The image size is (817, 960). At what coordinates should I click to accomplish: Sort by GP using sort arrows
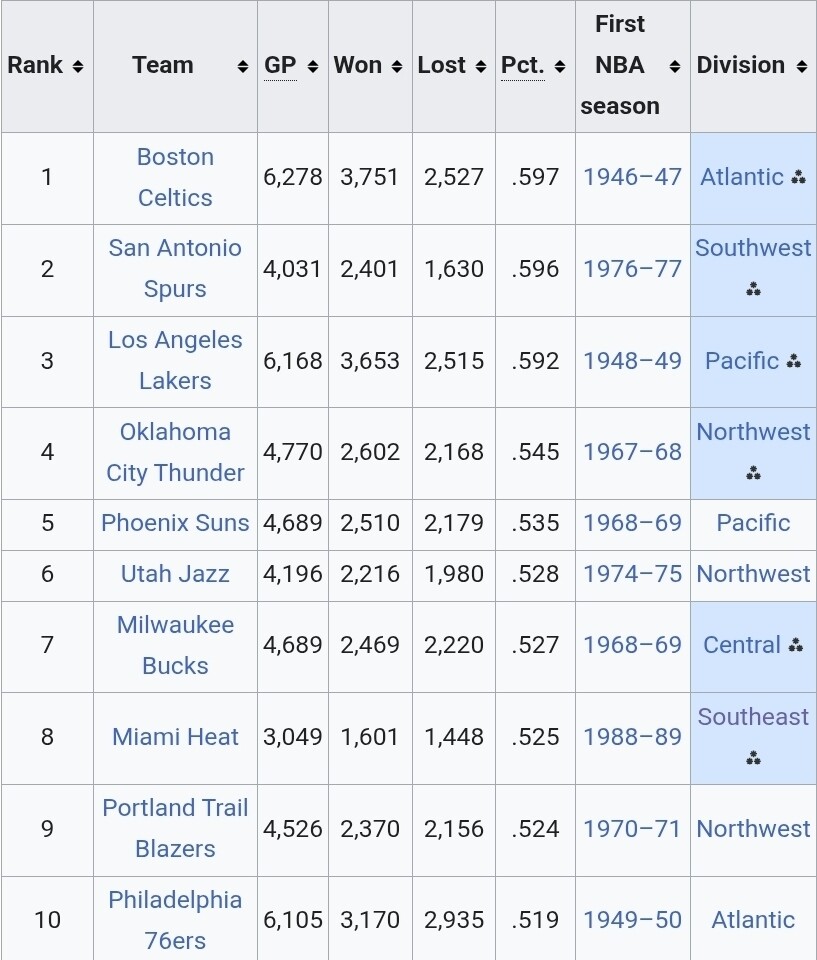tap(312, 66)
